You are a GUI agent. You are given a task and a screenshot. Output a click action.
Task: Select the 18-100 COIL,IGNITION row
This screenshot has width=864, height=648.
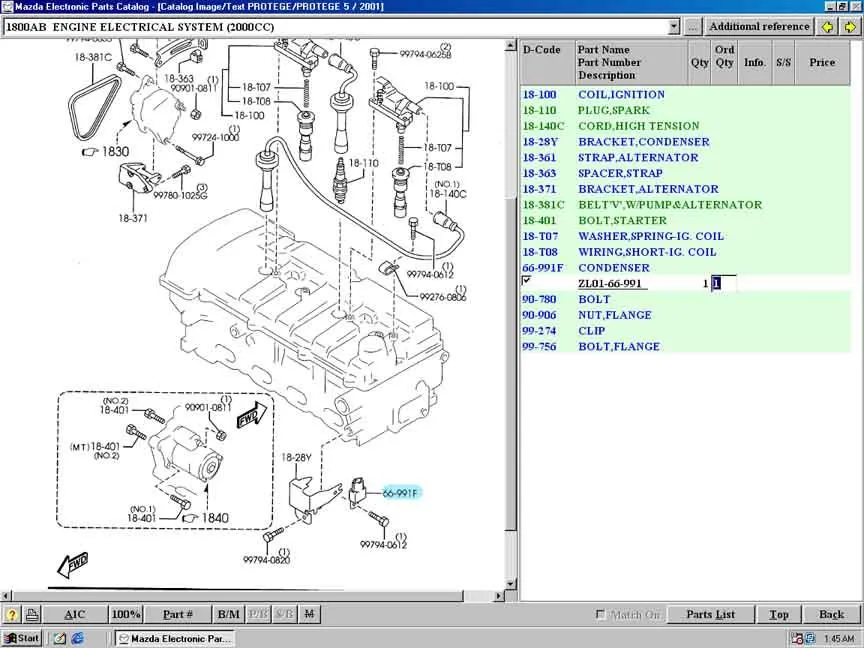click(x=685, y=94)
